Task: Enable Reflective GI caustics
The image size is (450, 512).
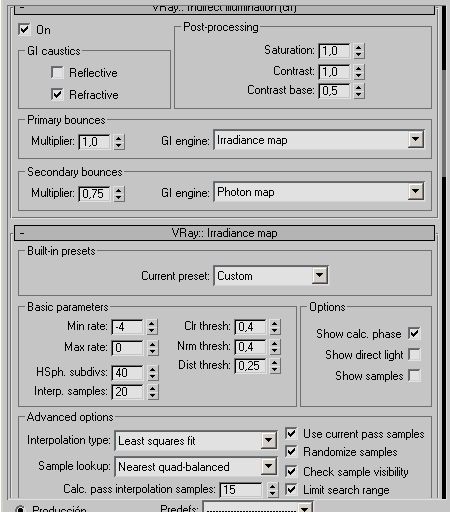Action: click(x=57, y=72)
